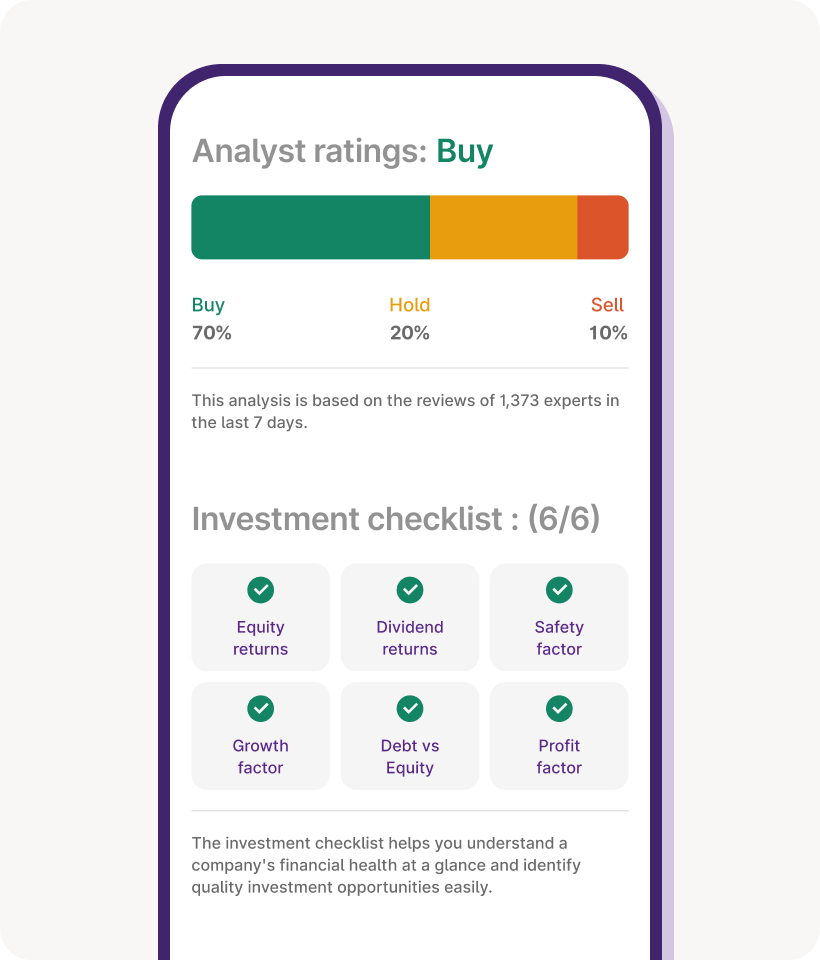Select the Equity returns label
Screen dimensions: 820x960
coord(261,638)
